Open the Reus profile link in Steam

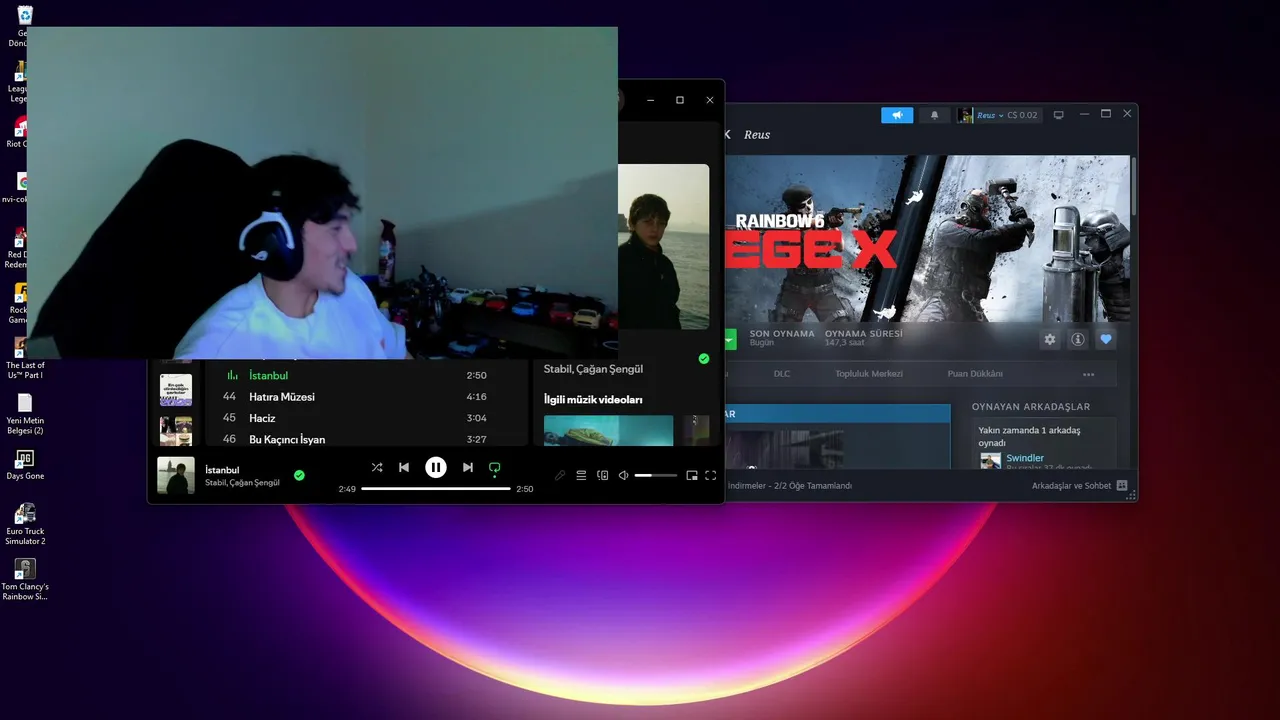point(757,134)
